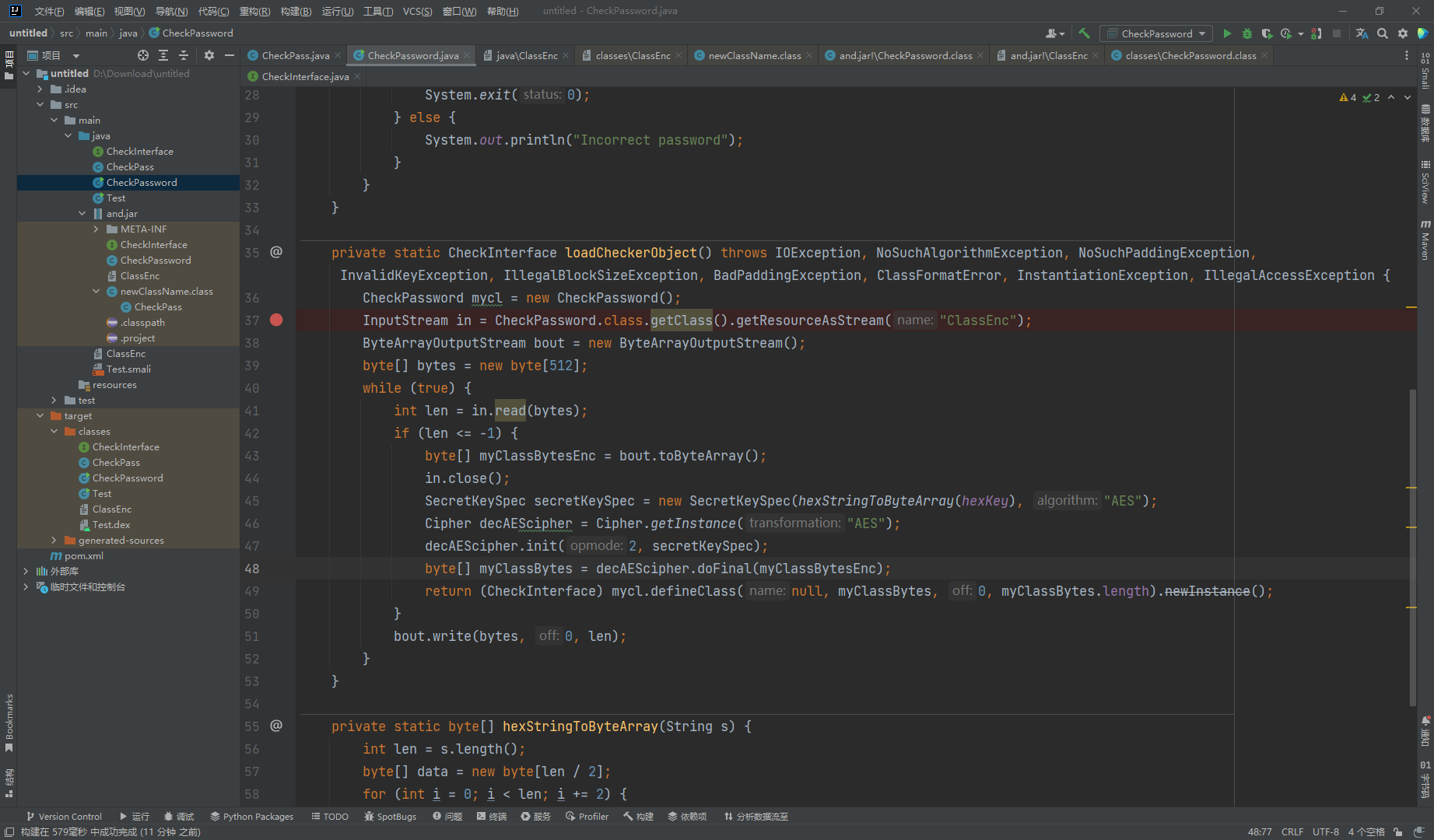Open the Translate icon in toolbar

tap(1362, 33)
